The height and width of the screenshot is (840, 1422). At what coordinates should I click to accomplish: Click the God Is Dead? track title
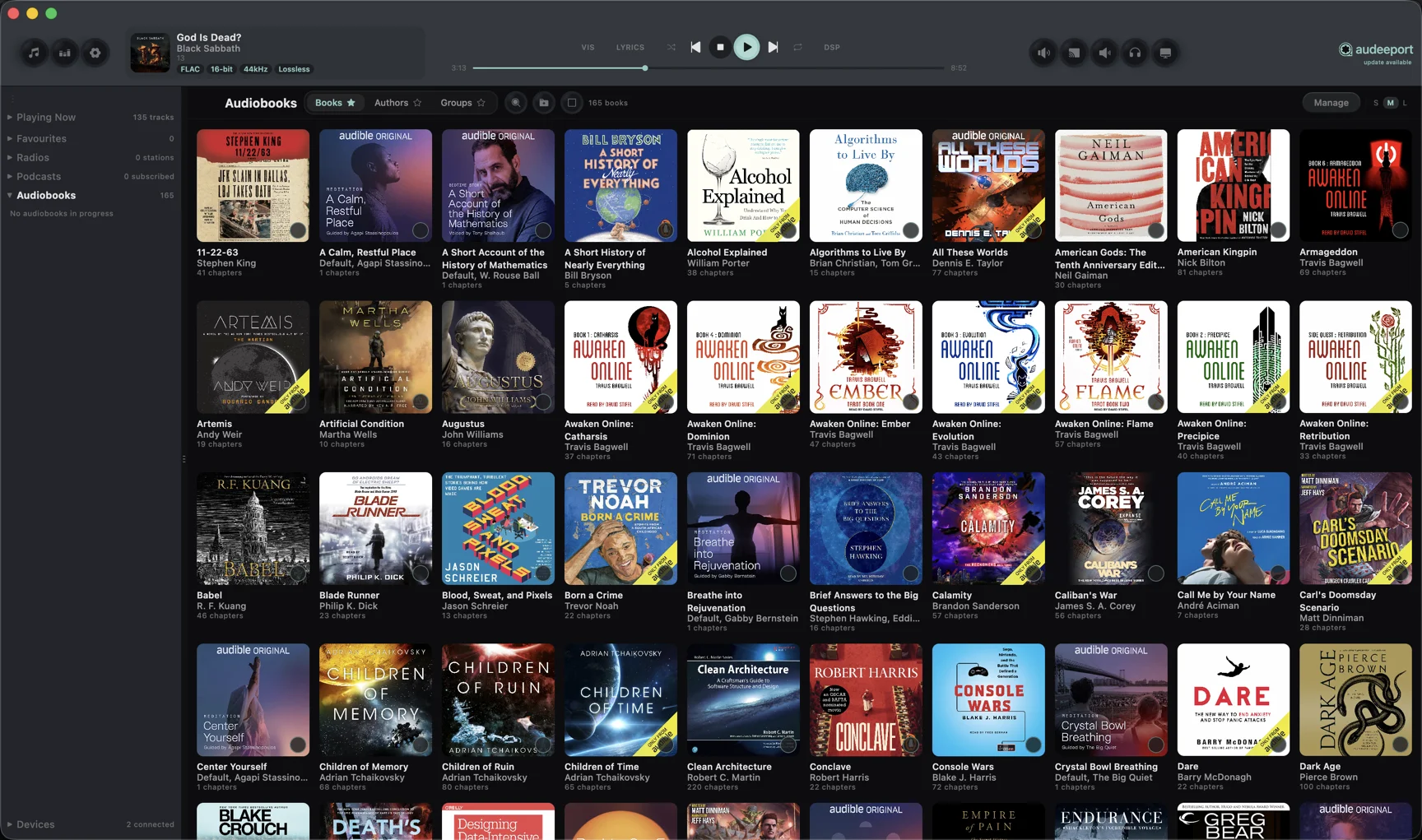[209, 38]
